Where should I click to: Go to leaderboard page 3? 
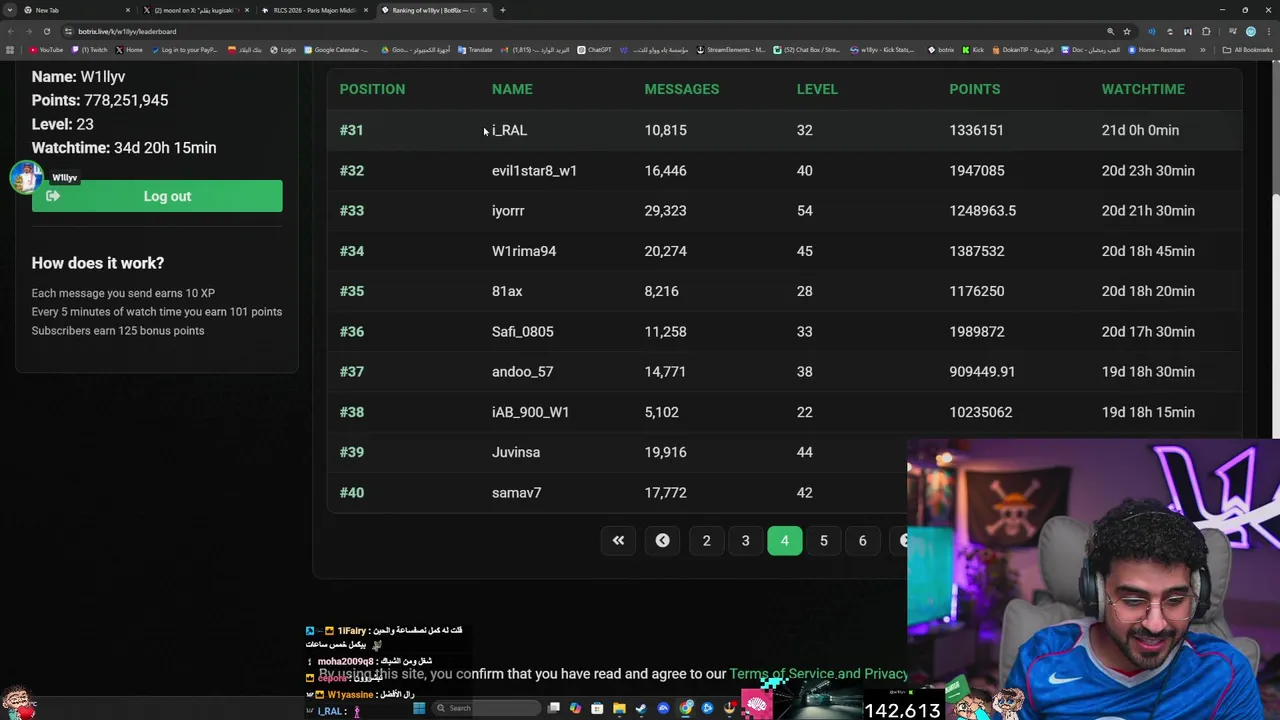point(745,540)
